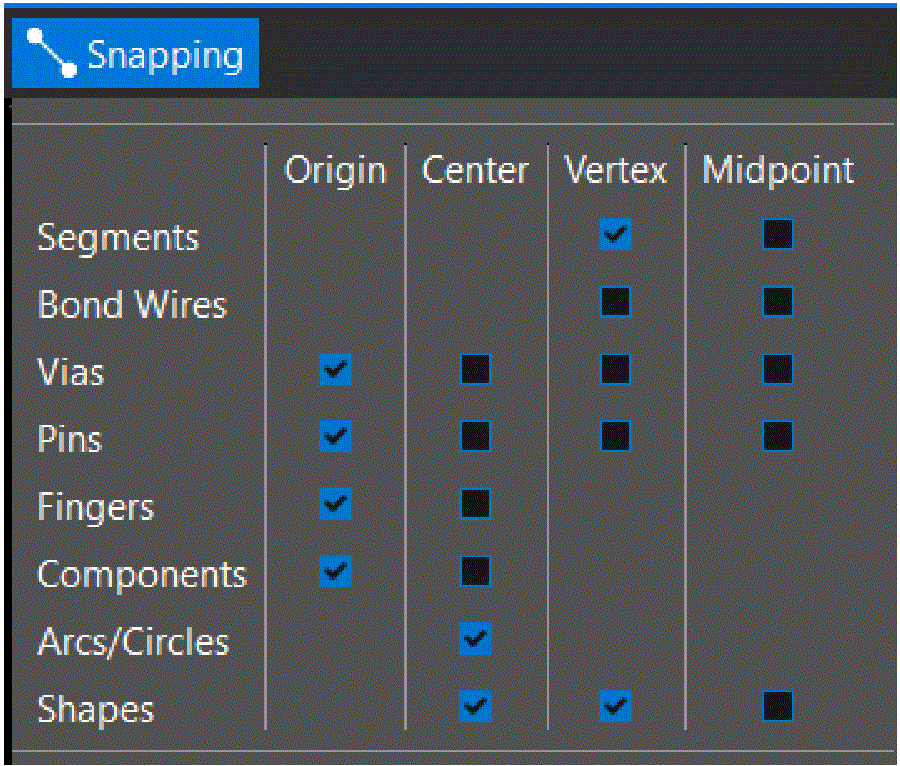Enable Pins Center snapping
Image resolution: width=900 pixels, height=766 pixels.
point(476,437)
